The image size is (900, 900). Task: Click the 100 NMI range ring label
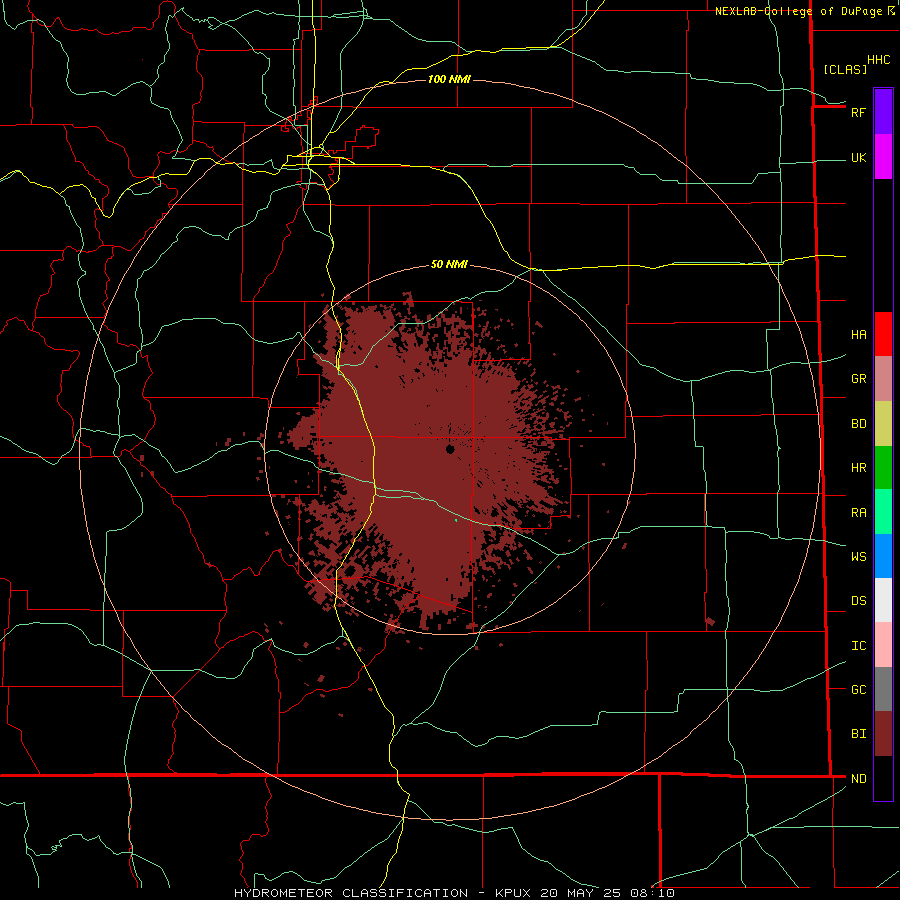[449, 79]
